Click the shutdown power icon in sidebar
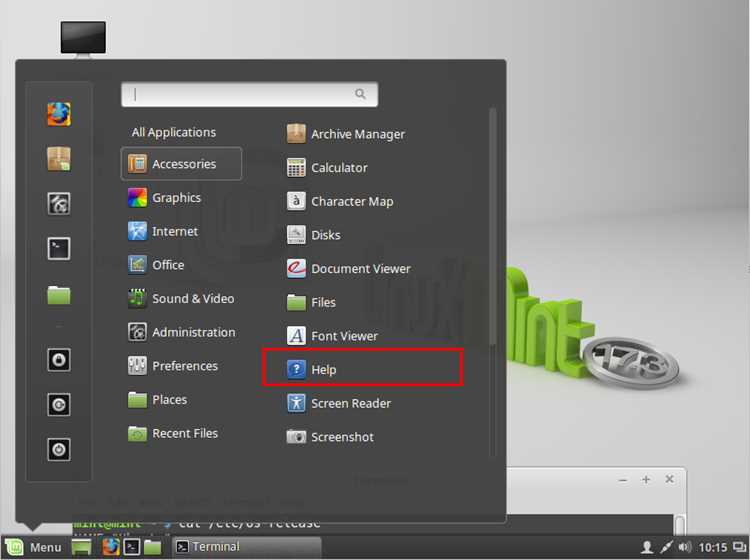The image size is (750, 560). (59, 450)
